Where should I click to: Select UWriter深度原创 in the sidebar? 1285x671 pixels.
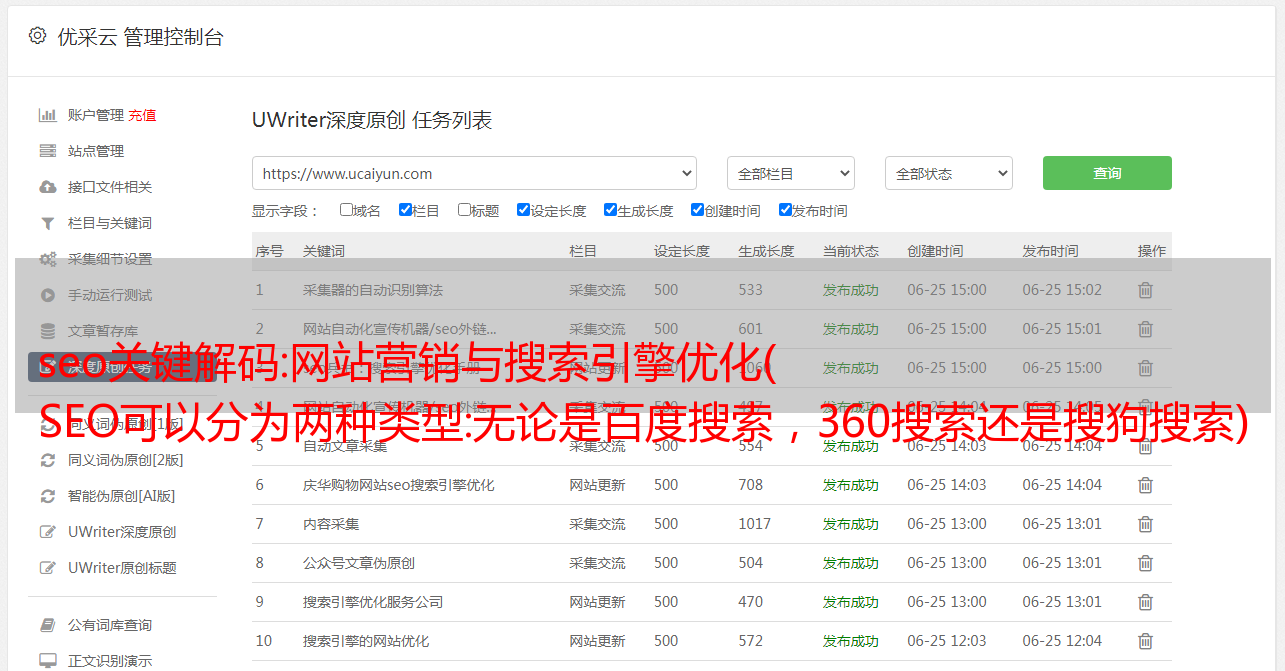click(x=122, y=532)
